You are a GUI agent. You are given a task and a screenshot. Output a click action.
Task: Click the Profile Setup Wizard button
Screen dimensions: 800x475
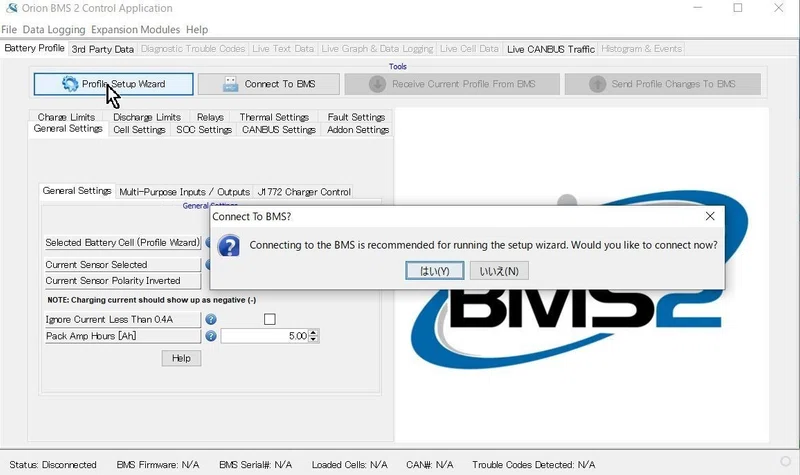click(113, 84)
